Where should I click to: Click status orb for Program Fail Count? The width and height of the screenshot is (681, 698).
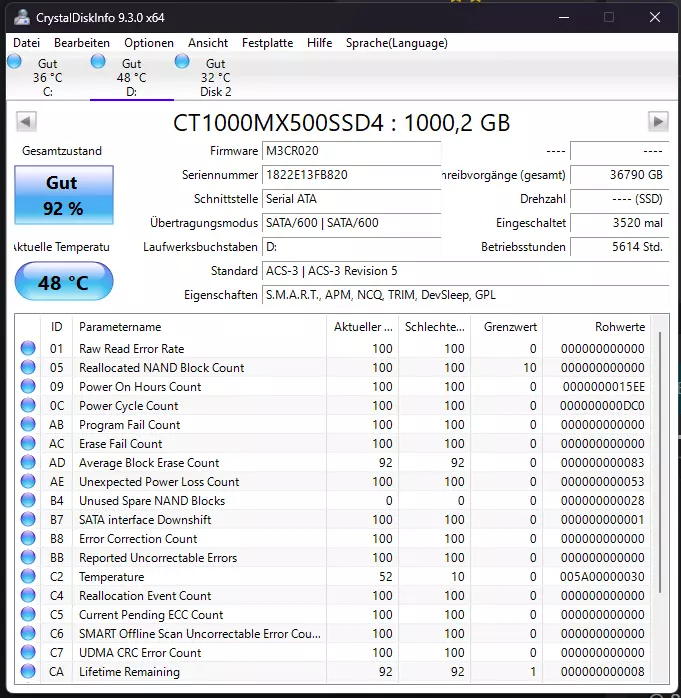click(28, 424)
